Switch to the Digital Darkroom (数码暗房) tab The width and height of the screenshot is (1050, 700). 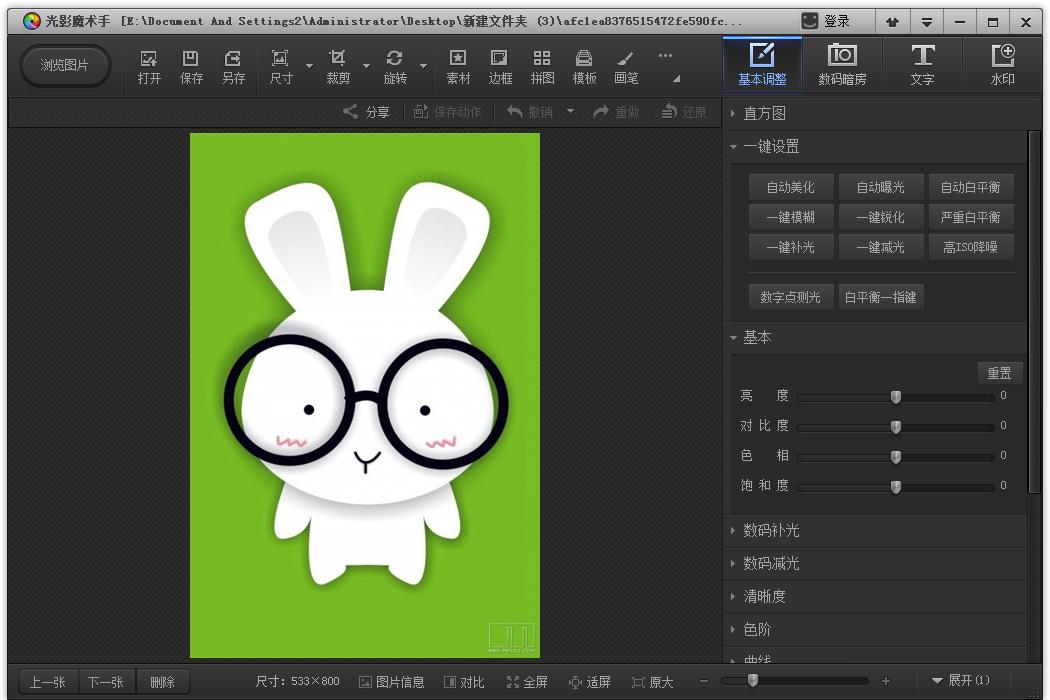pos(842,65)
